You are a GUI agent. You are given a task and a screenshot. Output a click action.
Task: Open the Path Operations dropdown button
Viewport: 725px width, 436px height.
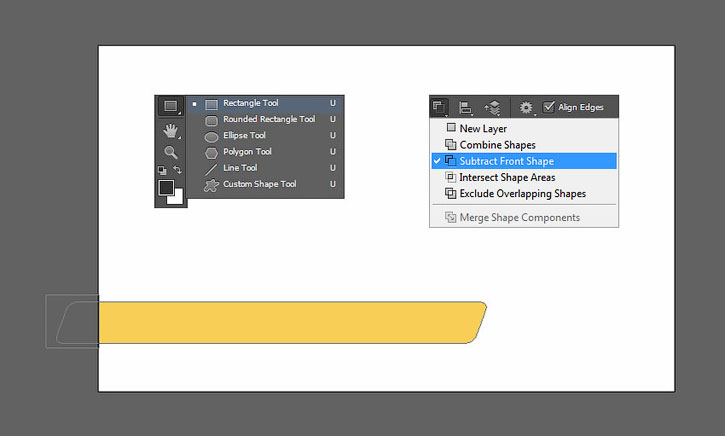(x=439, y=107)
